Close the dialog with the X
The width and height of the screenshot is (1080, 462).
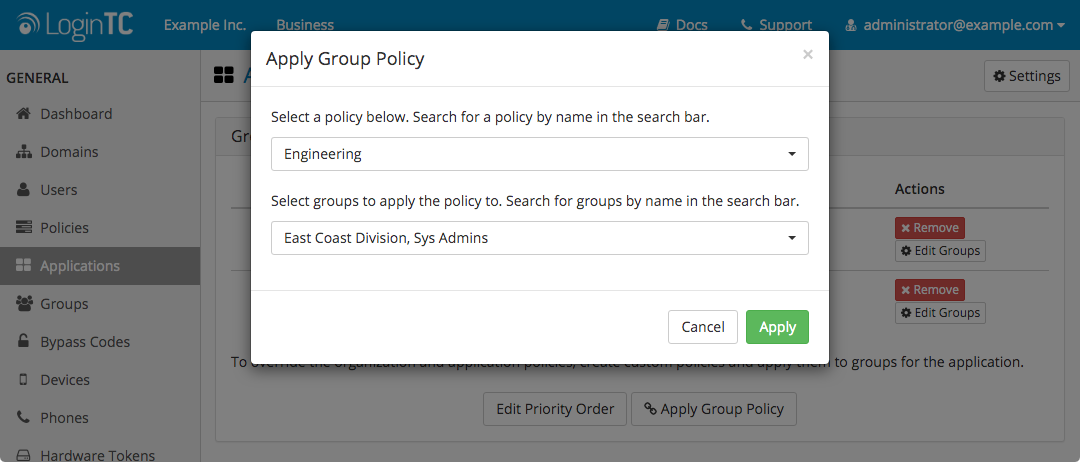click(x=808, y=55)
